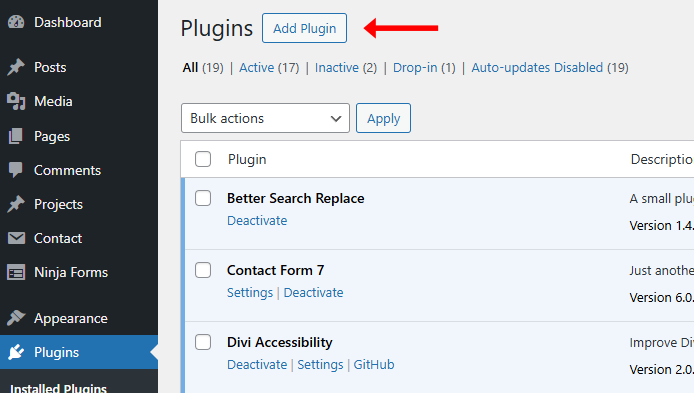Click the Appearance paintbrush icon
This screenshot has width=694, height=393.
[16, 318]
